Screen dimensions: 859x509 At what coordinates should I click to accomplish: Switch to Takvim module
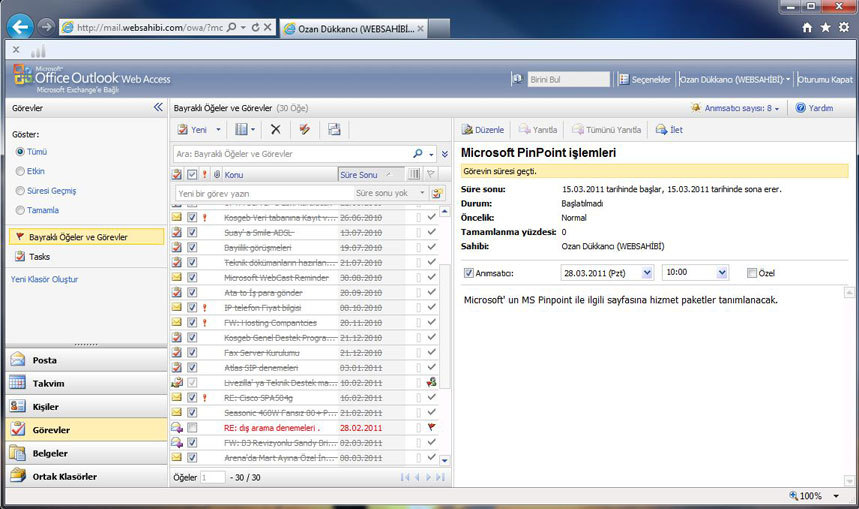coord(86,383)
